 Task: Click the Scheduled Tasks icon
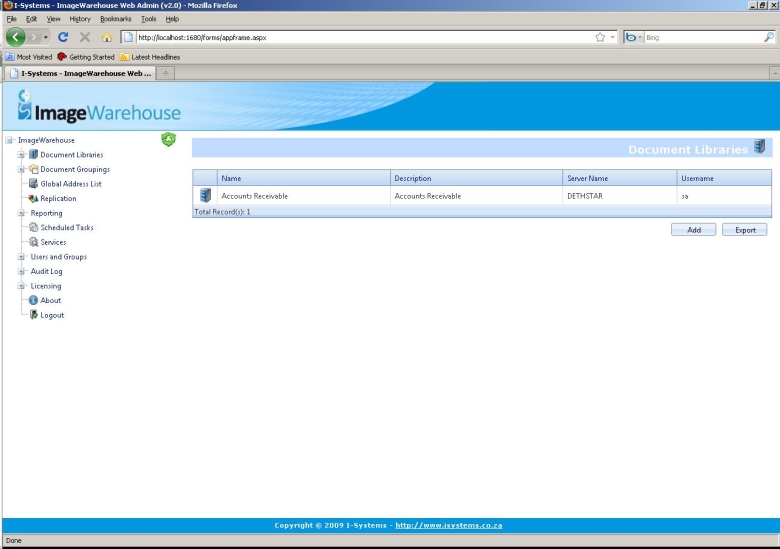33,227
